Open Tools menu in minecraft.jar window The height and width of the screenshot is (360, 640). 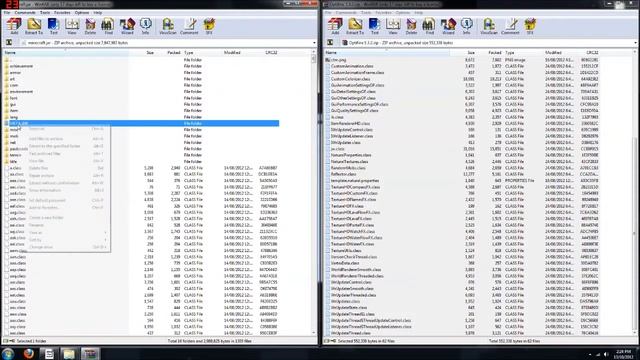45,13
